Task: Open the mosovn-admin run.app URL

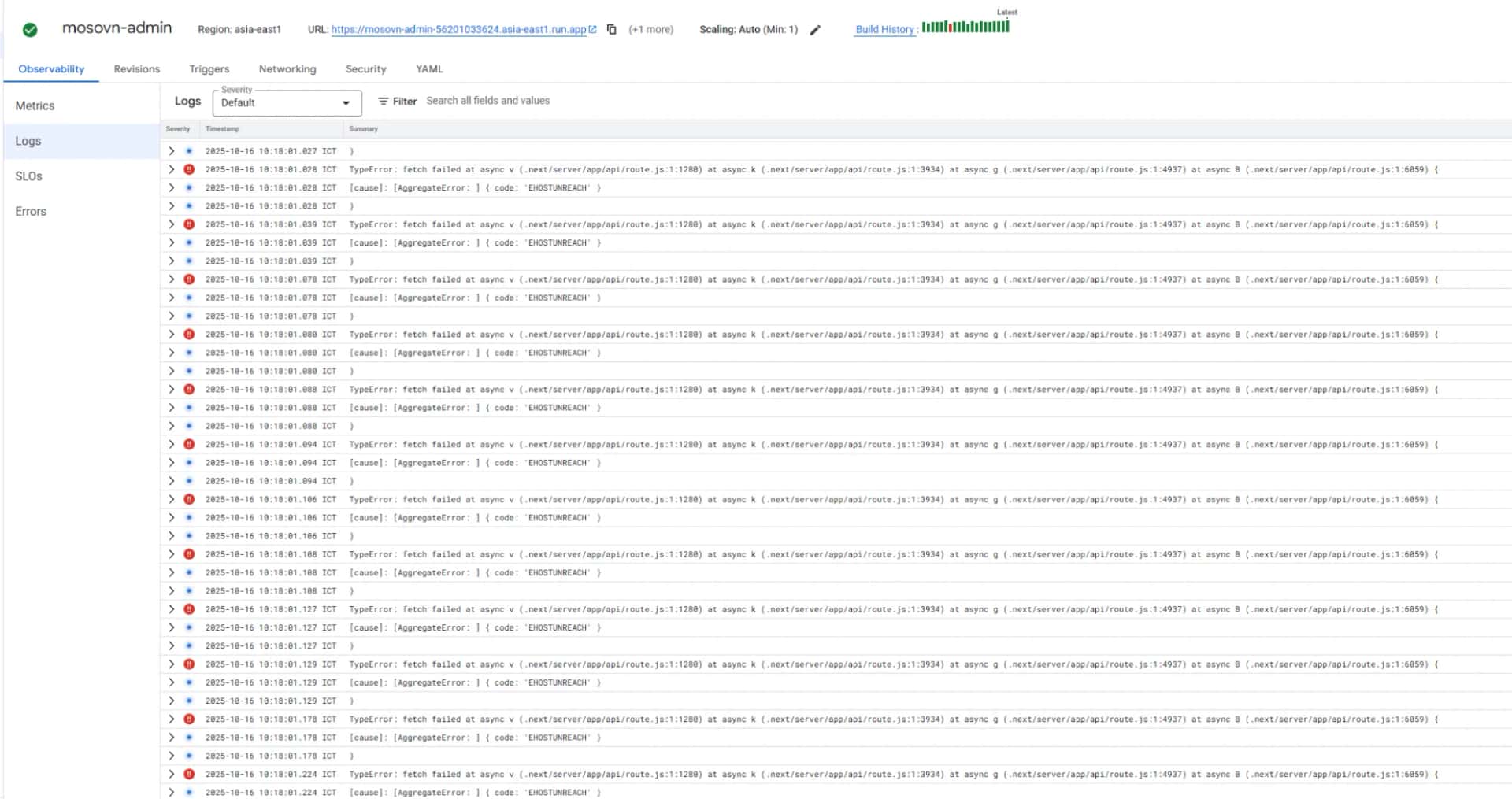Action: [x=458, y=29]
